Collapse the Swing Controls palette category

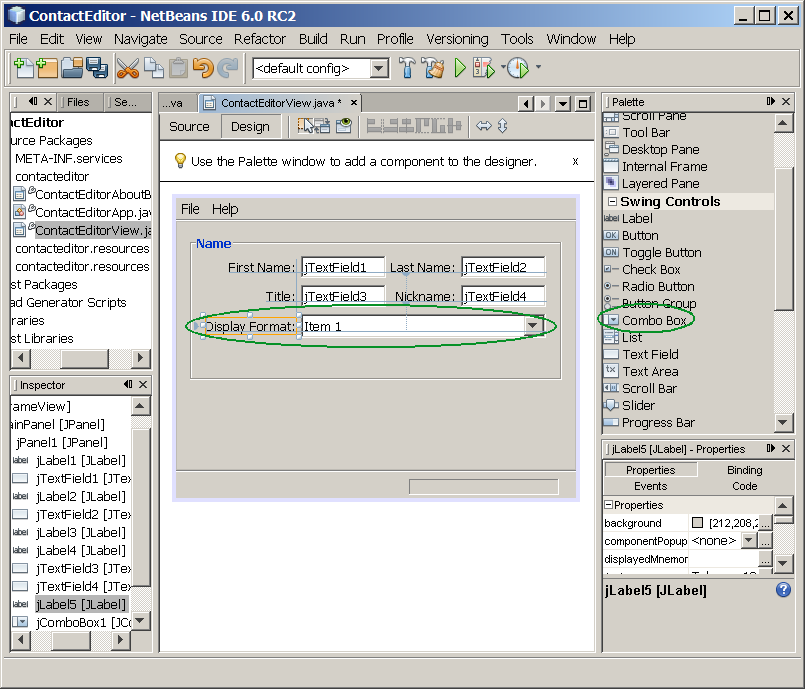tap(612, 201)
